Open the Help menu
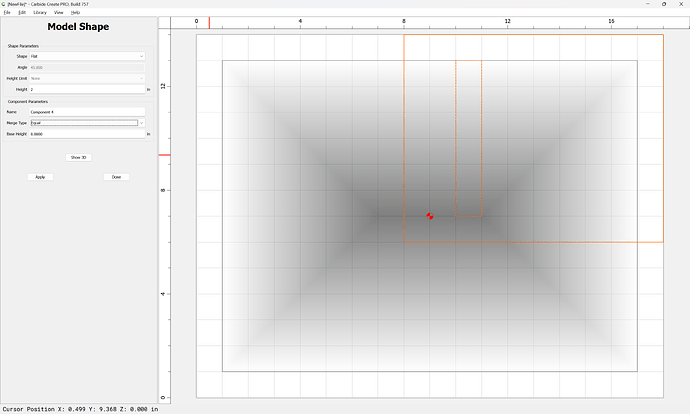Viewport: 690px width, 414px height. pyautogui.click(x=75, y=13)
